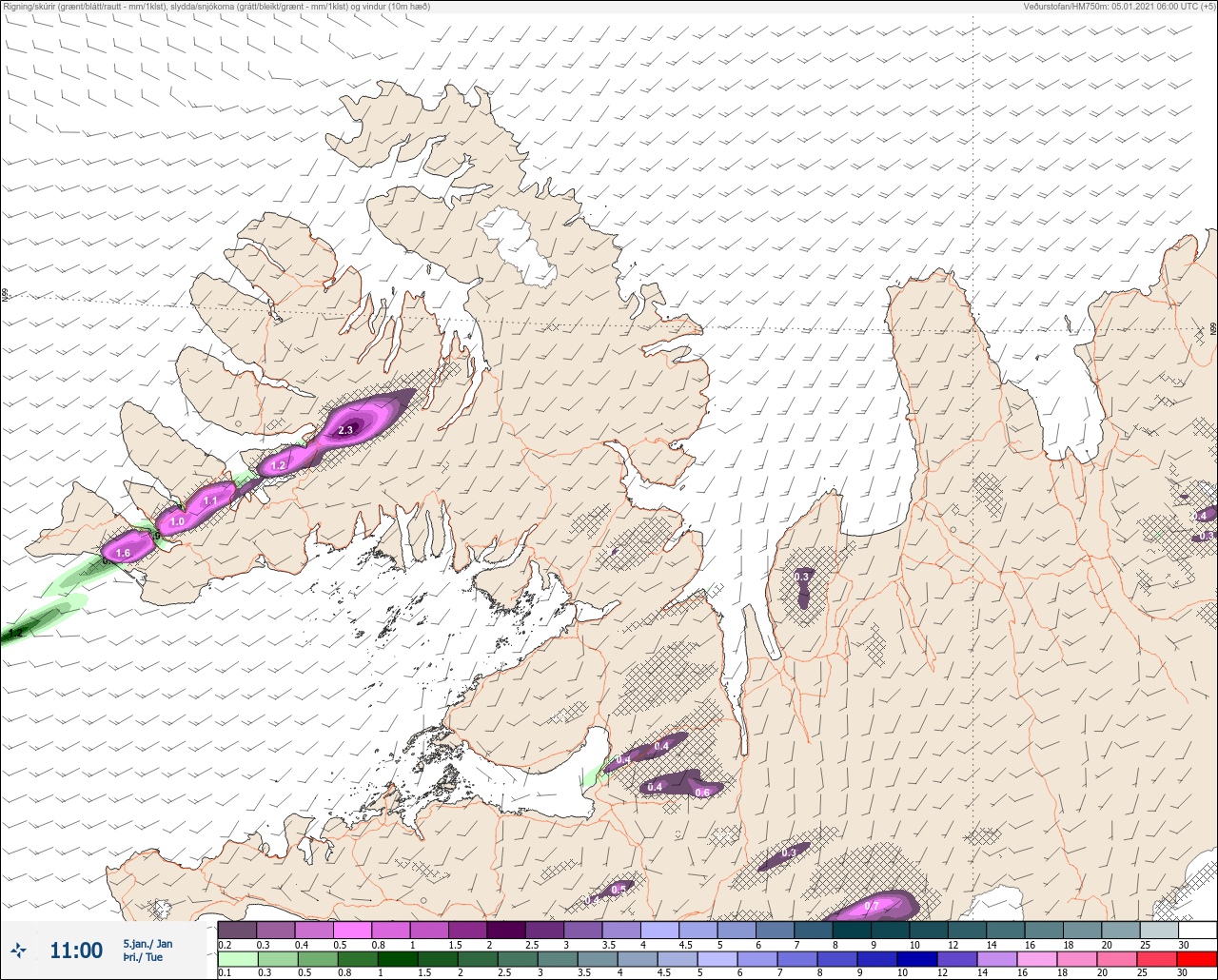
Task: Click the 11:00 forecast time label
Action: tap(76, 951)
